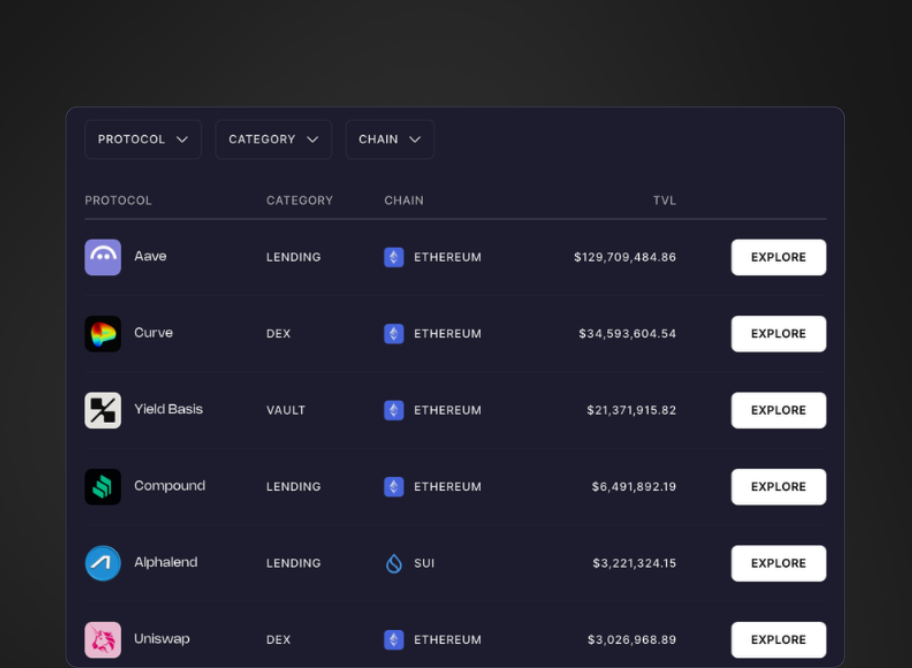
Task: Click Sui droplet icon in Alphalend row
Action: click(394, 563)
